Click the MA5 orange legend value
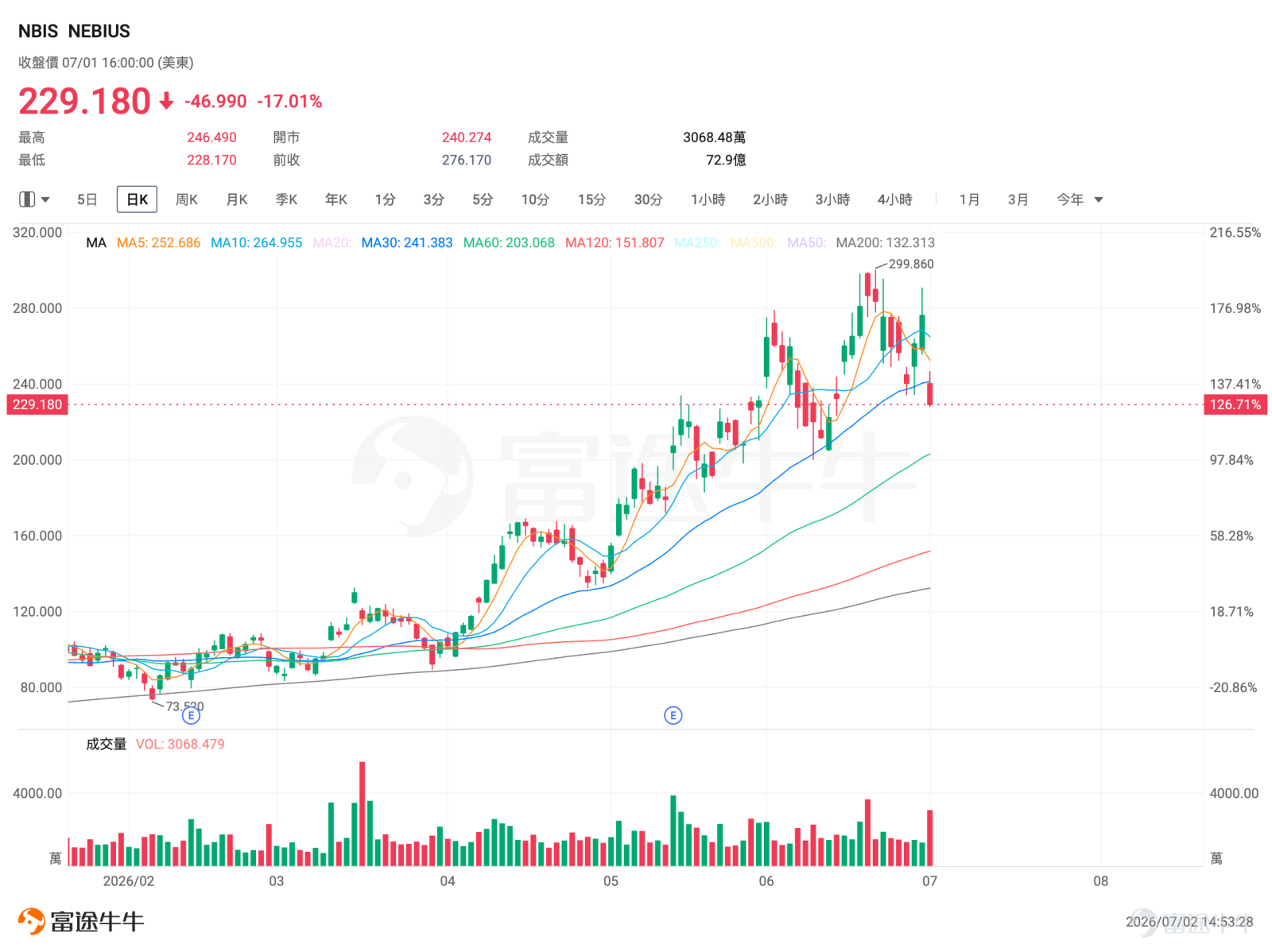 click(x=158, y=242)
